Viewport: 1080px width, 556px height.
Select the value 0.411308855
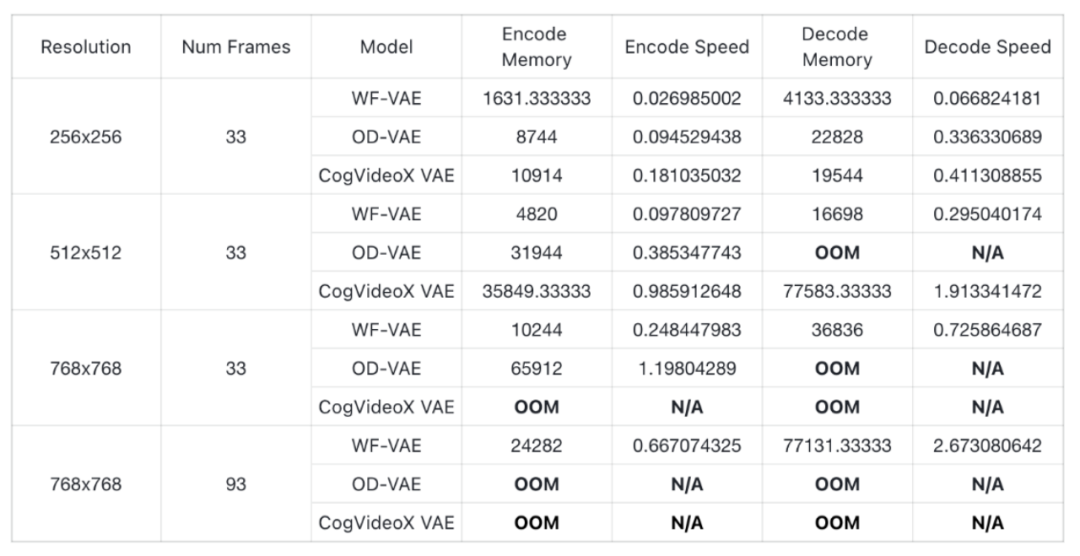pos(987,176)
